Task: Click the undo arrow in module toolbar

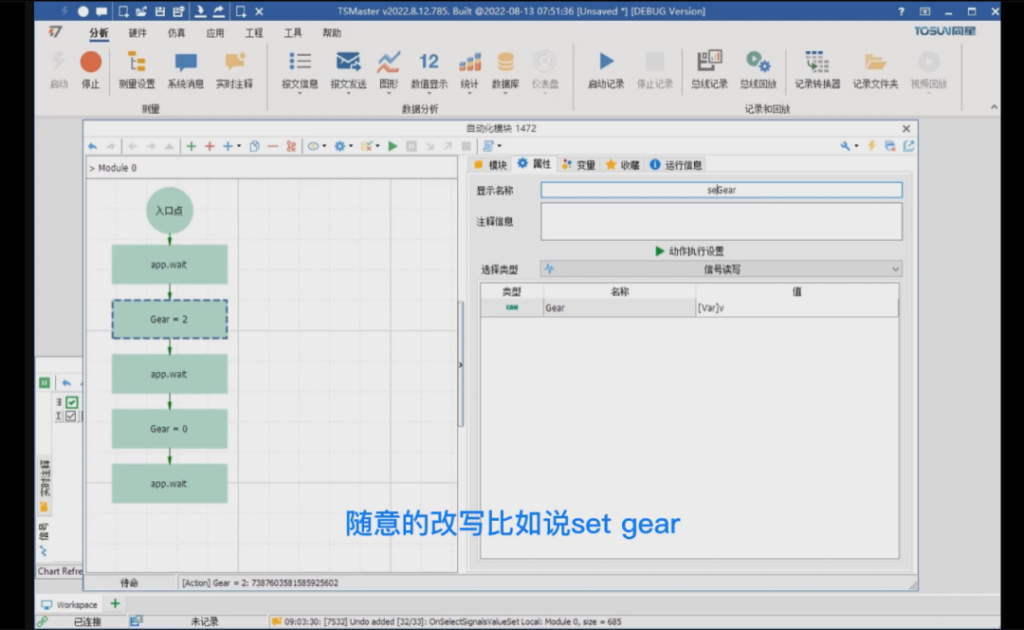Action: (93, 146)
